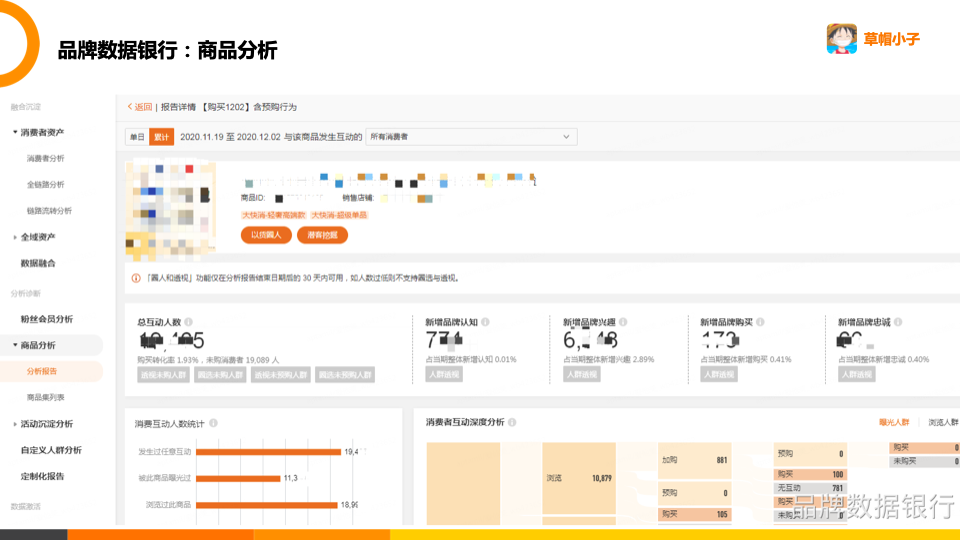Viewport: 960px width, 540px height.
Task: Open 自定义人群分析 in the sidebar
Action: pos(51,450)
